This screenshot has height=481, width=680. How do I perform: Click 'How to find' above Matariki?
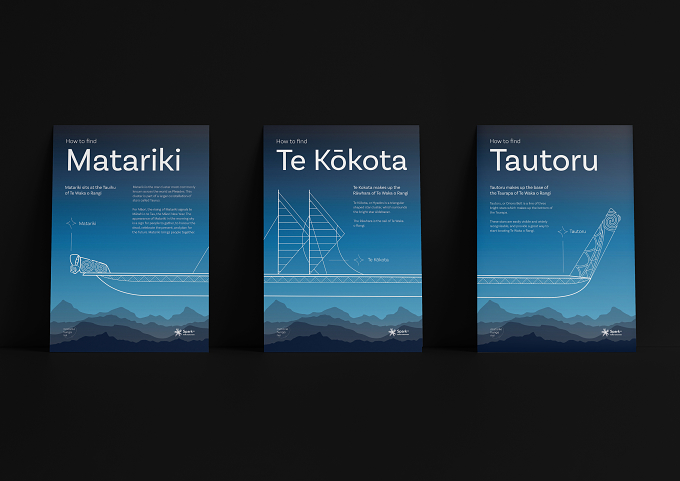coord(81,141)
